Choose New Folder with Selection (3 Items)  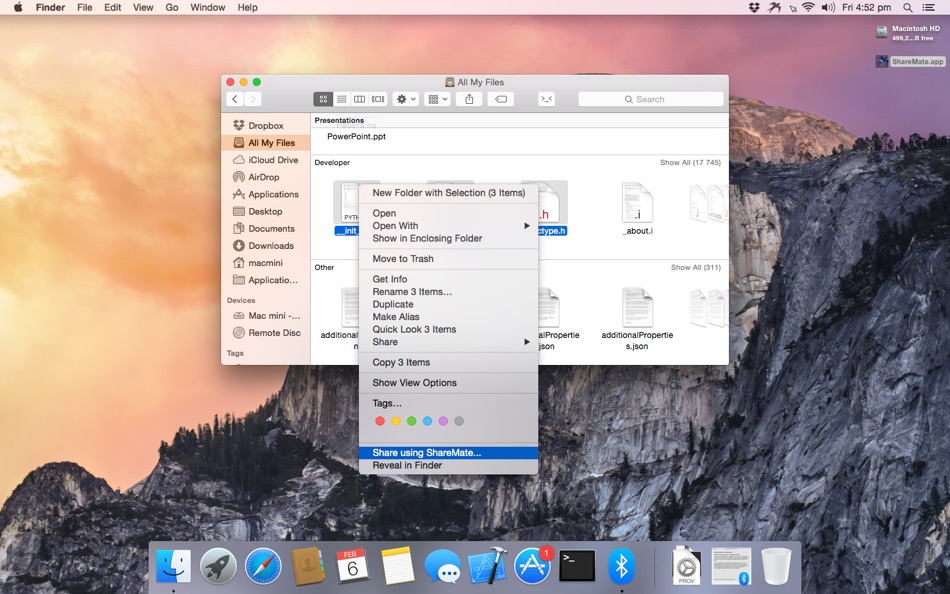[x=448, y=193]
